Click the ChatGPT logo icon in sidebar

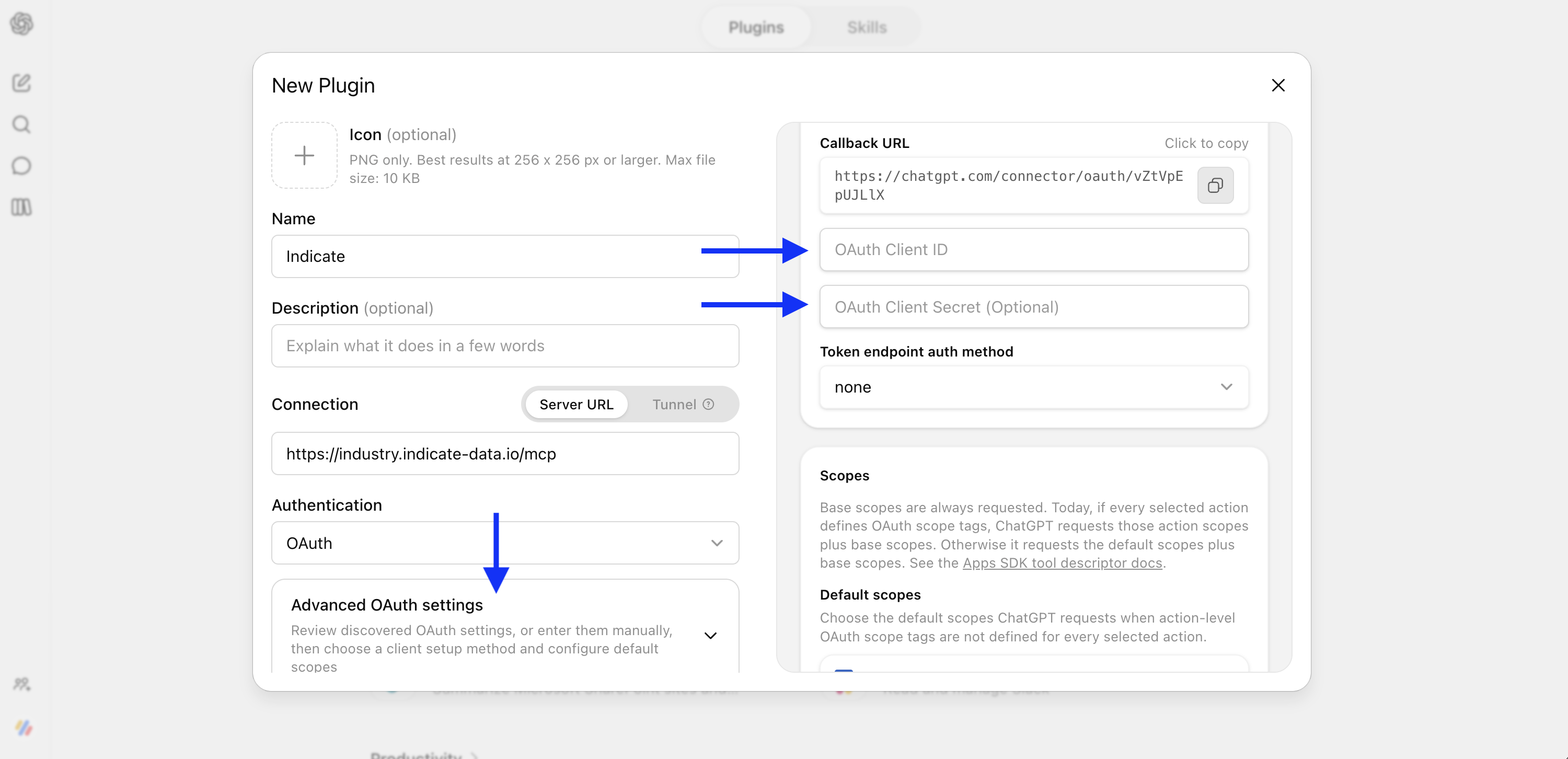[x=22, y=25]
